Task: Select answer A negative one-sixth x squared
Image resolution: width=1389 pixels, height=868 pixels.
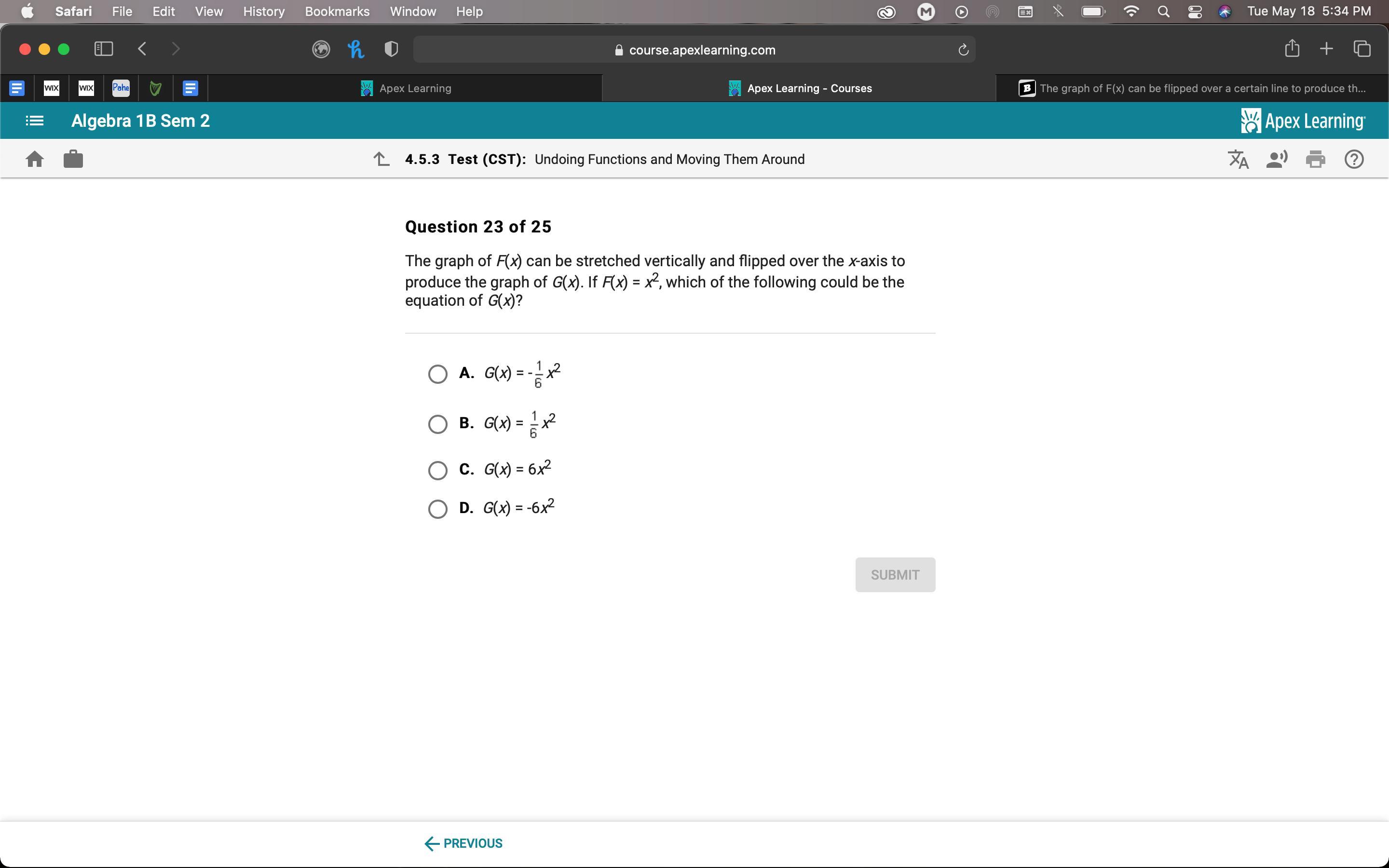Action: [437, 374]
